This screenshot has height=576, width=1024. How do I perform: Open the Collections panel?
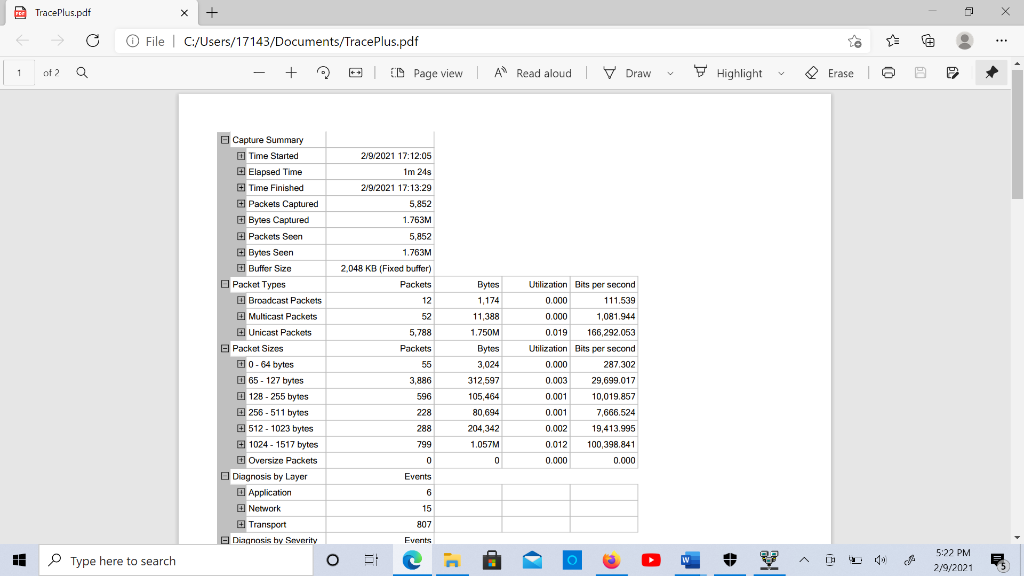pyautogui.click(x=928, y=41)
